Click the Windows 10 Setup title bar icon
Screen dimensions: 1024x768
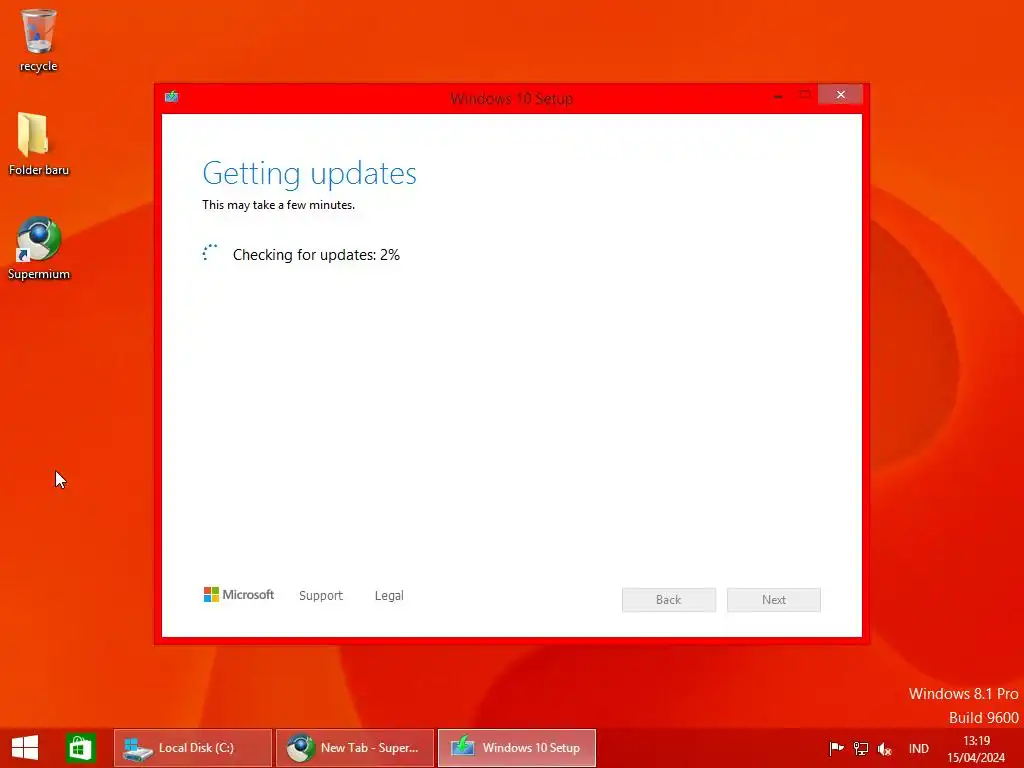point(172,97)
